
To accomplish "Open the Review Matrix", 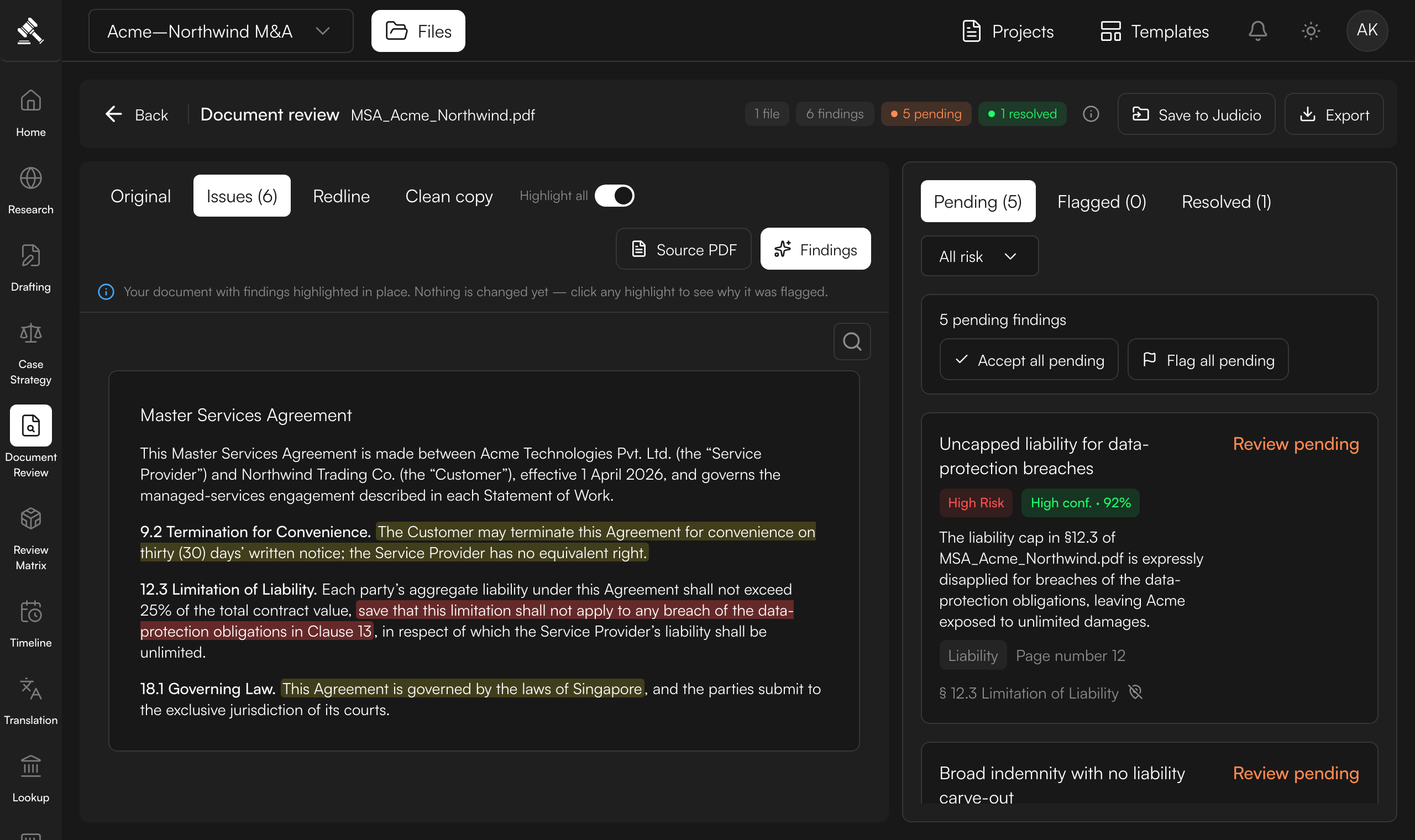I will coord(30,539).
